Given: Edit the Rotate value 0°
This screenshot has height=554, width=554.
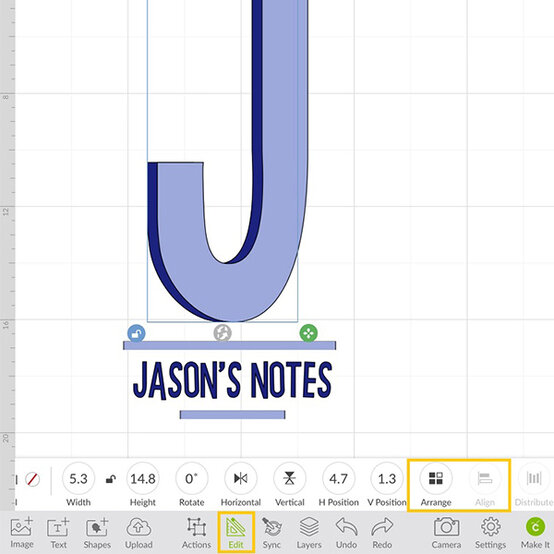Looking at the screenshot, I should point(191,479).
